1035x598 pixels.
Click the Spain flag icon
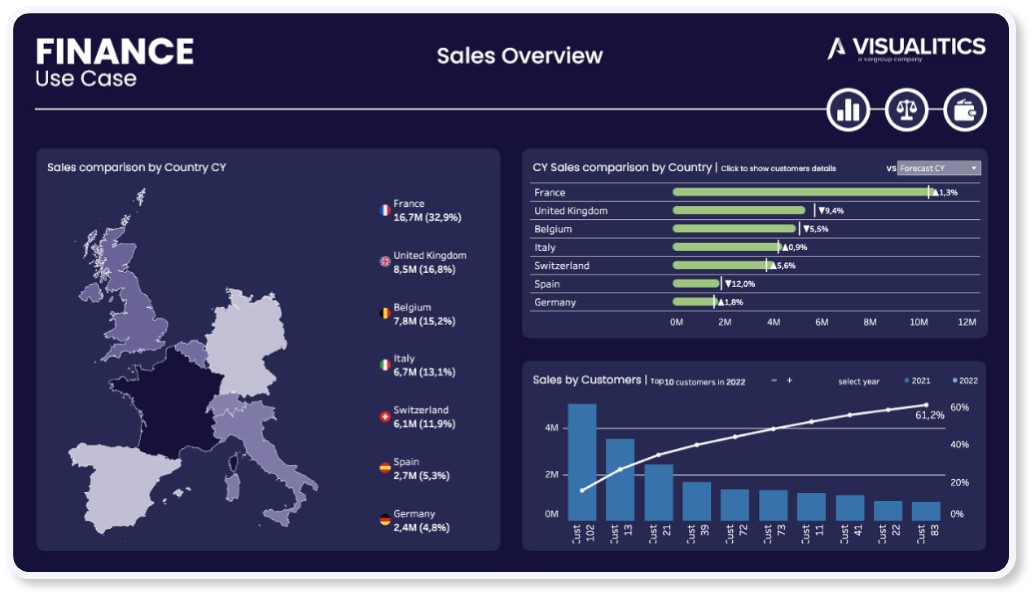coord(384,468)
